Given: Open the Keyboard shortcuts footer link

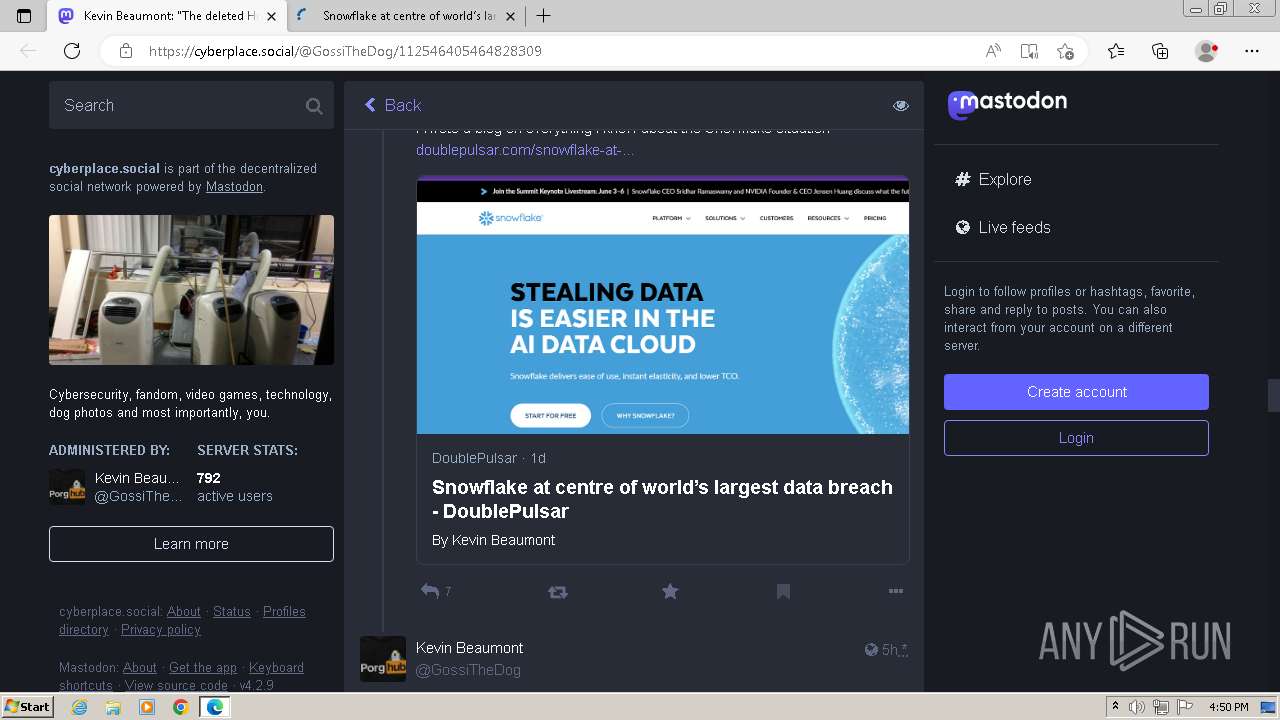Looking at the screenshot, I should (x=181, y=677).
